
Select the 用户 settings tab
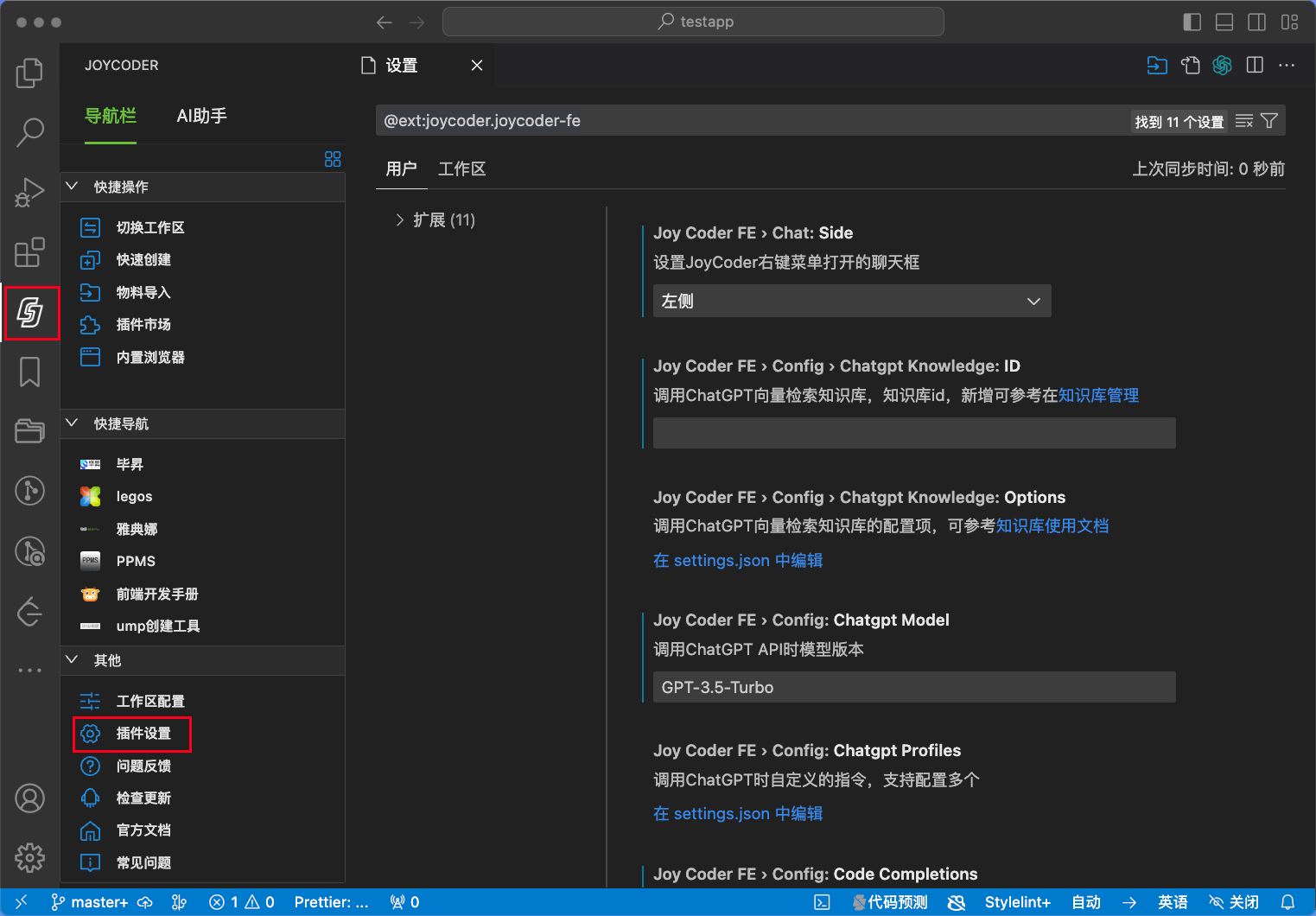pyautogui.click(x=401, y=169)
